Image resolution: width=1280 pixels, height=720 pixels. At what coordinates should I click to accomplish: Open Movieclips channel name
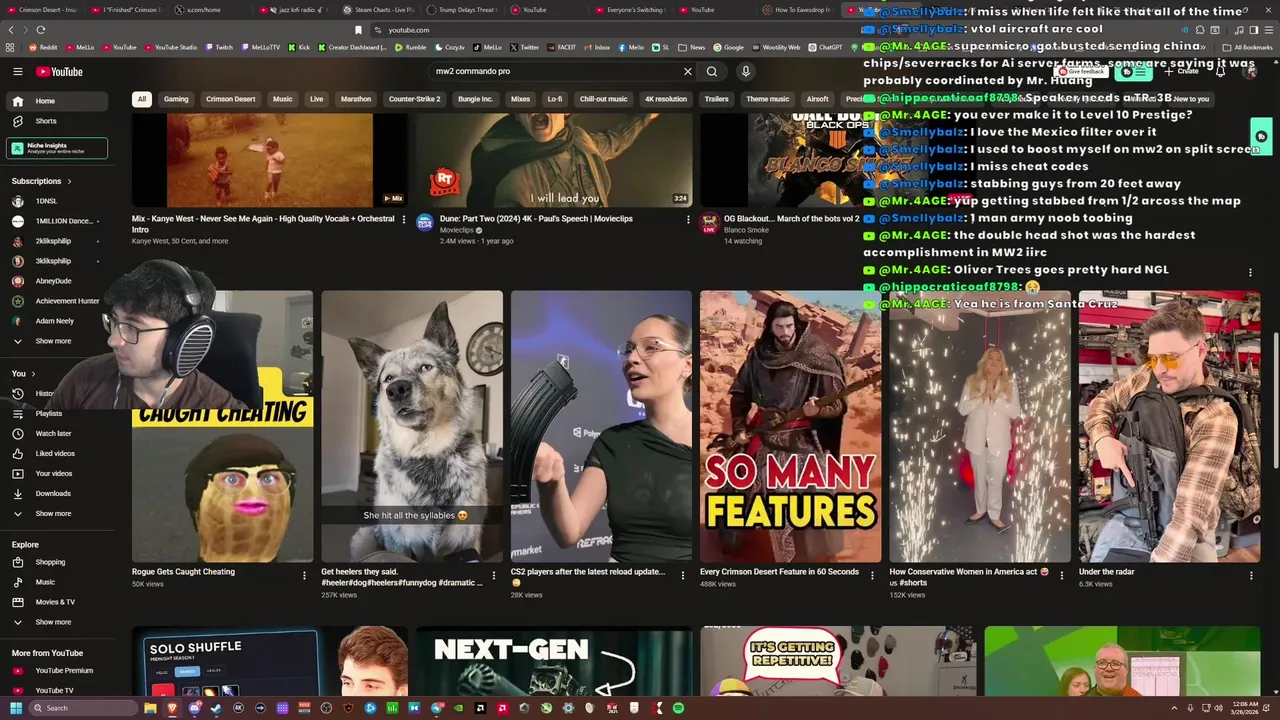[456, 230]
